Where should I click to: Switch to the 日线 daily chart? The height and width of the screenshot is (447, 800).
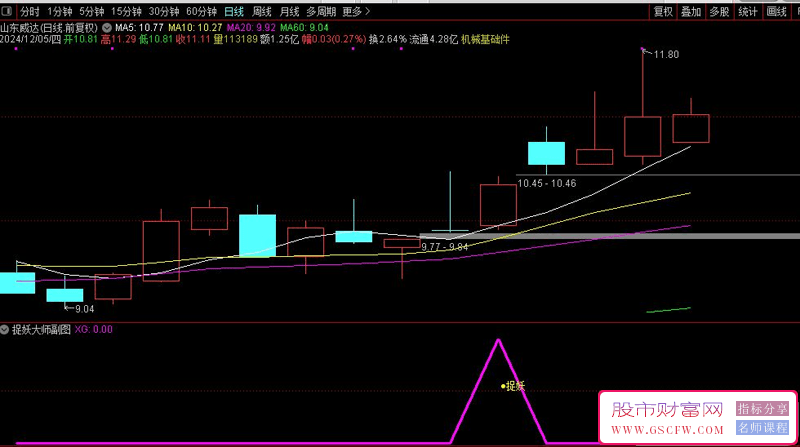click(234, 11)
